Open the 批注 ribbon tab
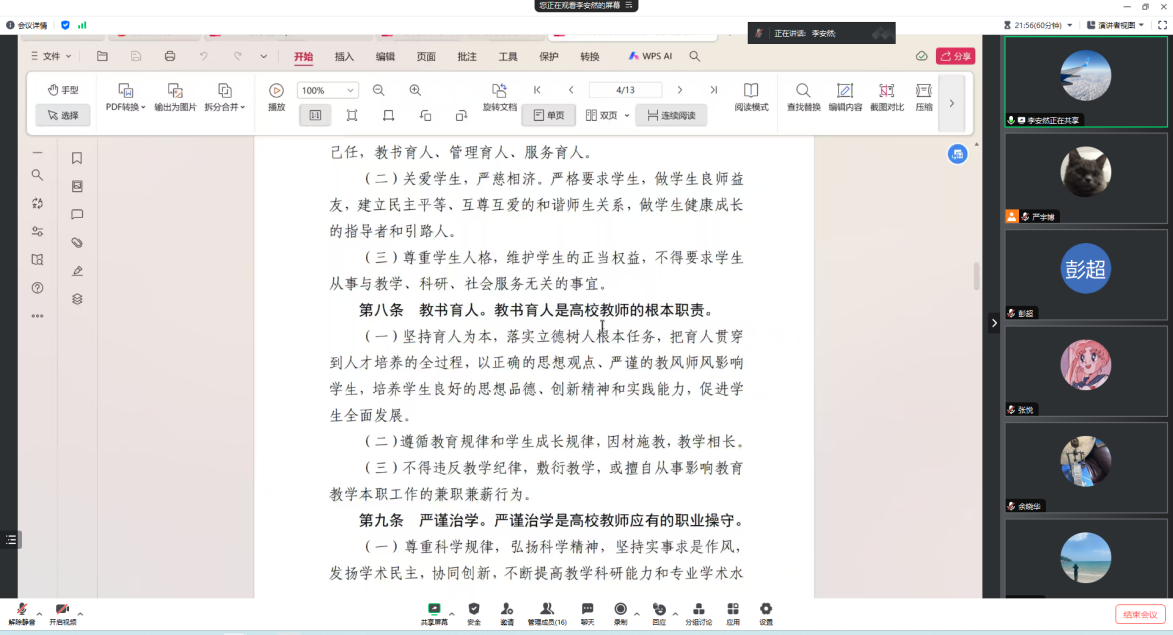The height and width of the screenshot is (635, 1173). (467, 57)
